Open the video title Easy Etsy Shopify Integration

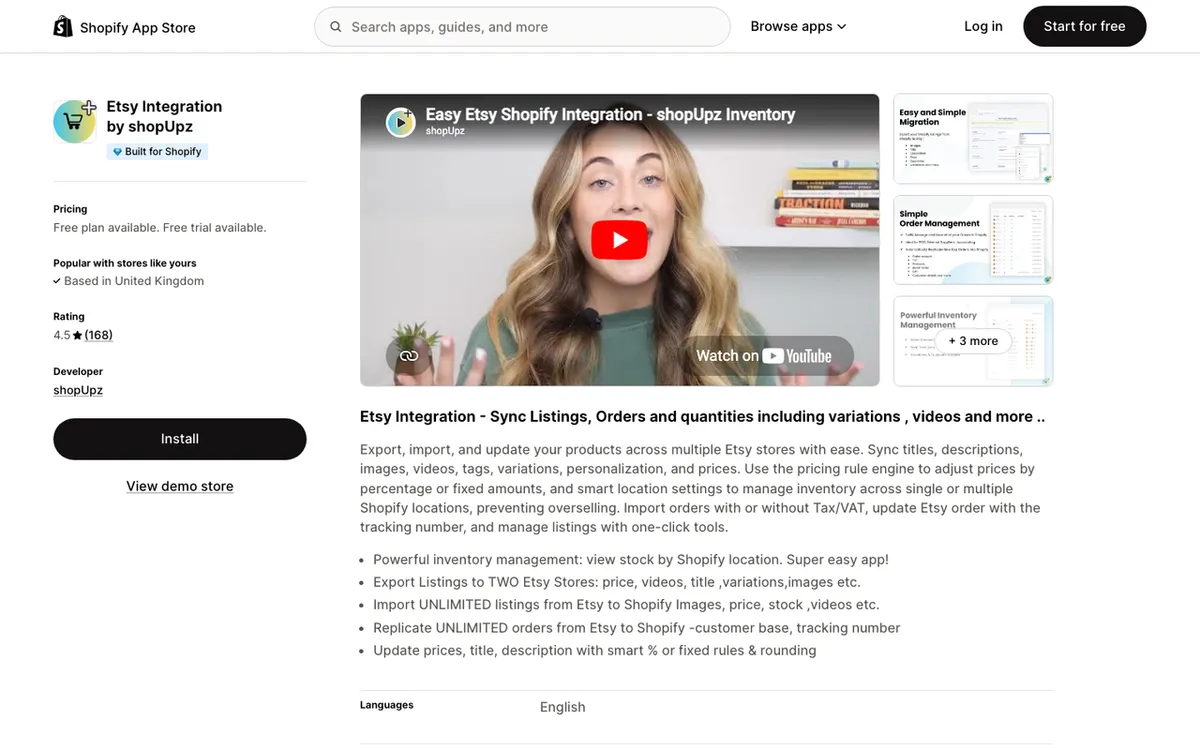(x=610, y=114)
